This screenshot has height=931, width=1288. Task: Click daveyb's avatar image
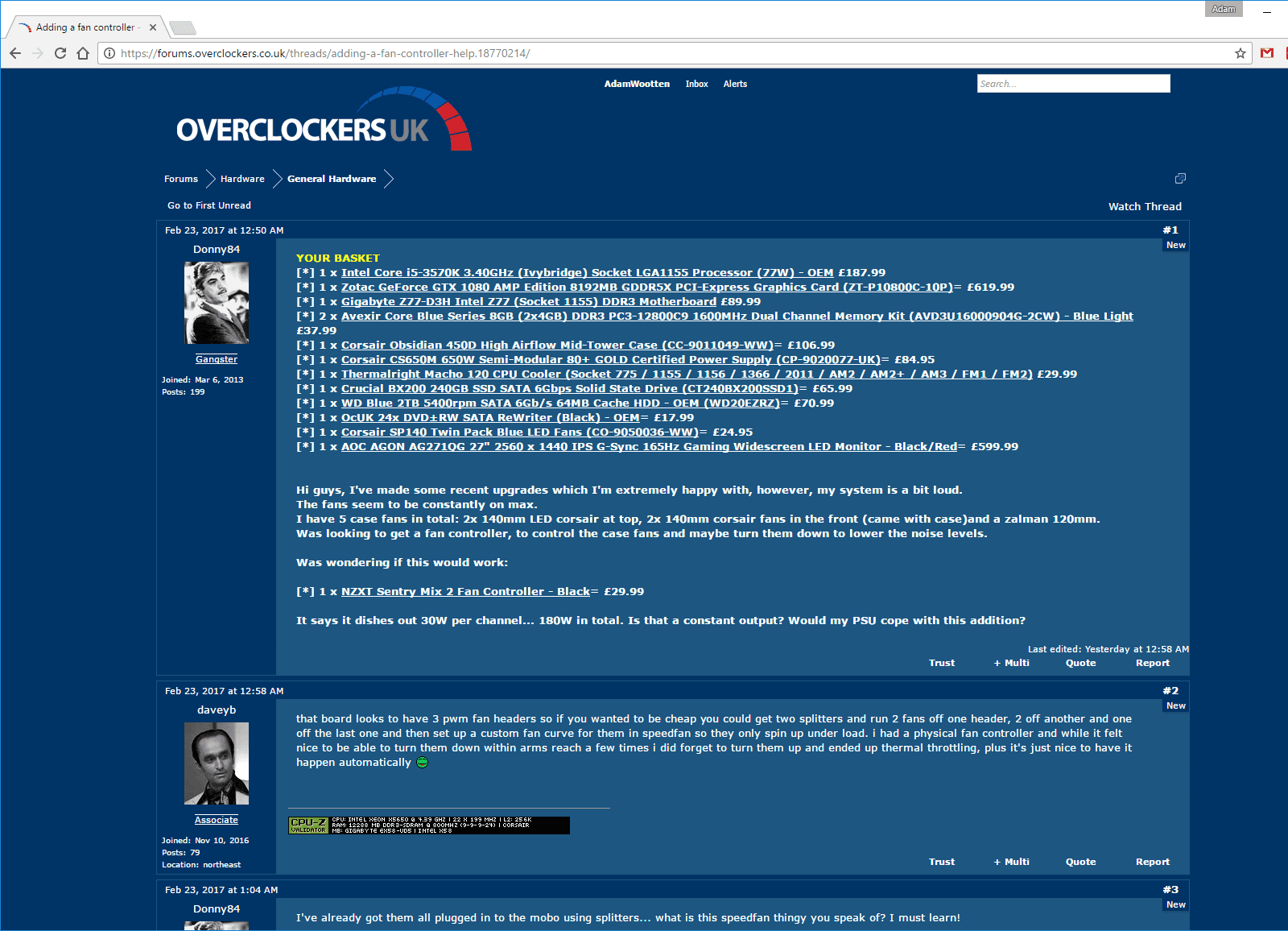(x=217, y=763)
